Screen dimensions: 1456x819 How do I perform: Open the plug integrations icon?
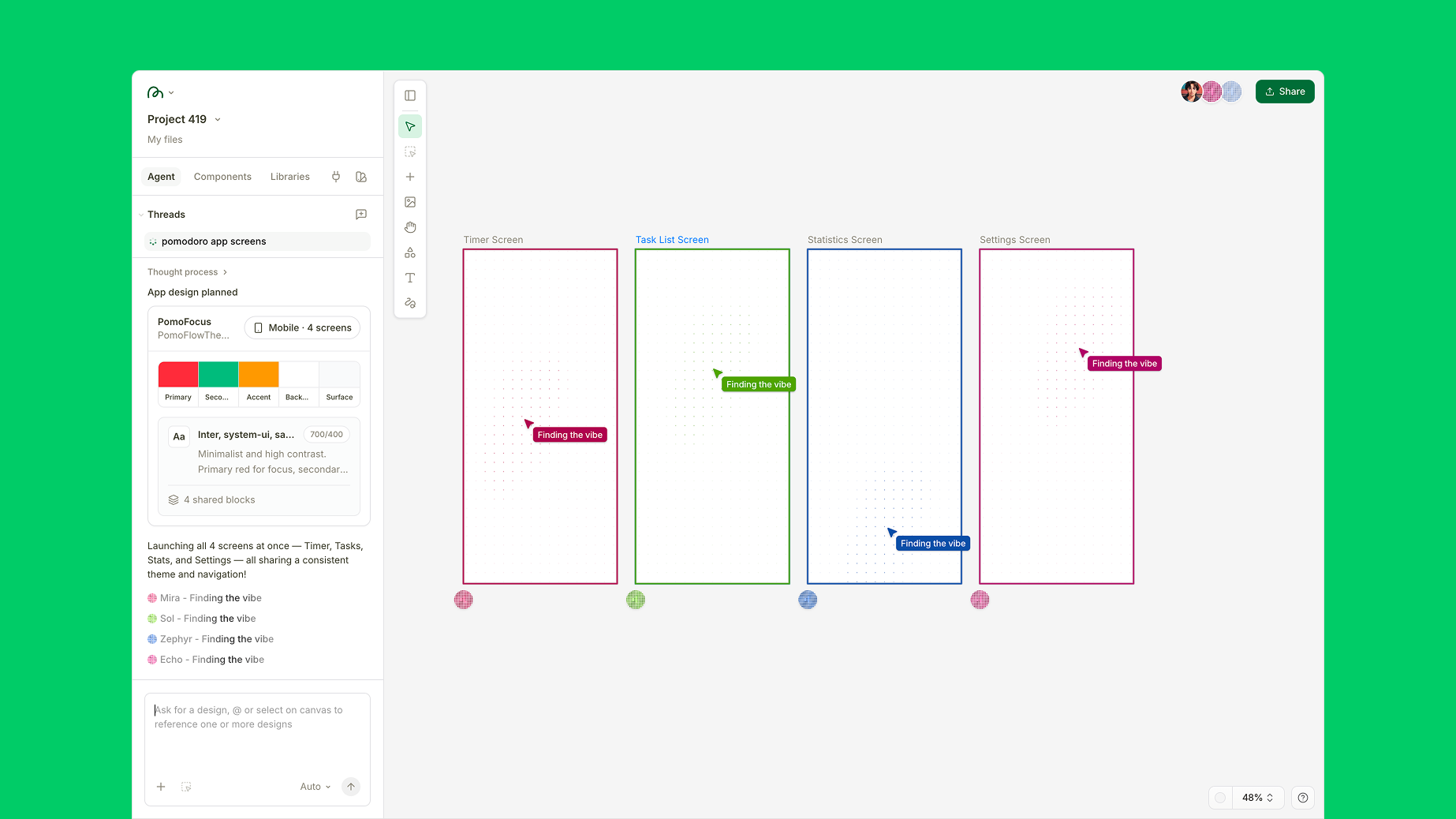coord(336,177)
